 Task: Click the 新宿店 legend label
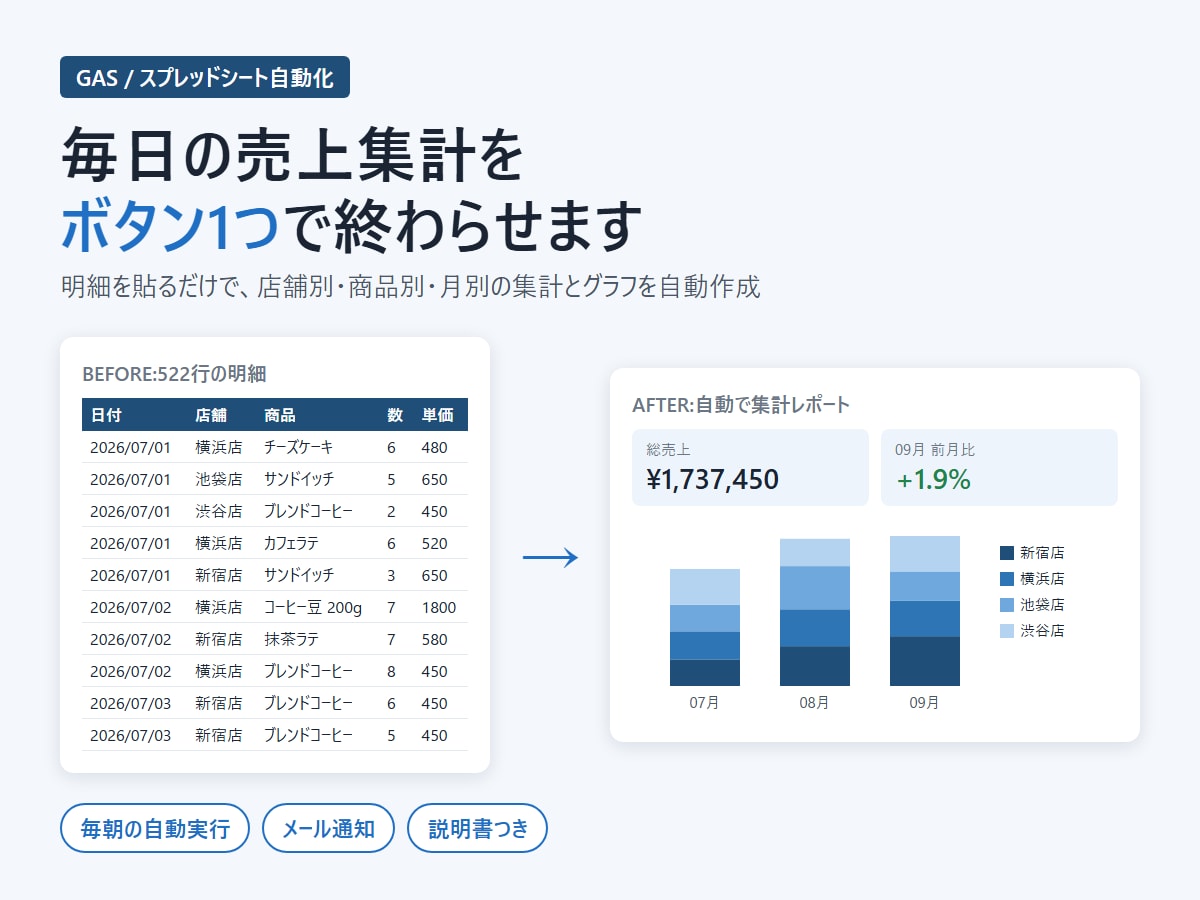pyautogui.click(x=1042, y=552)
